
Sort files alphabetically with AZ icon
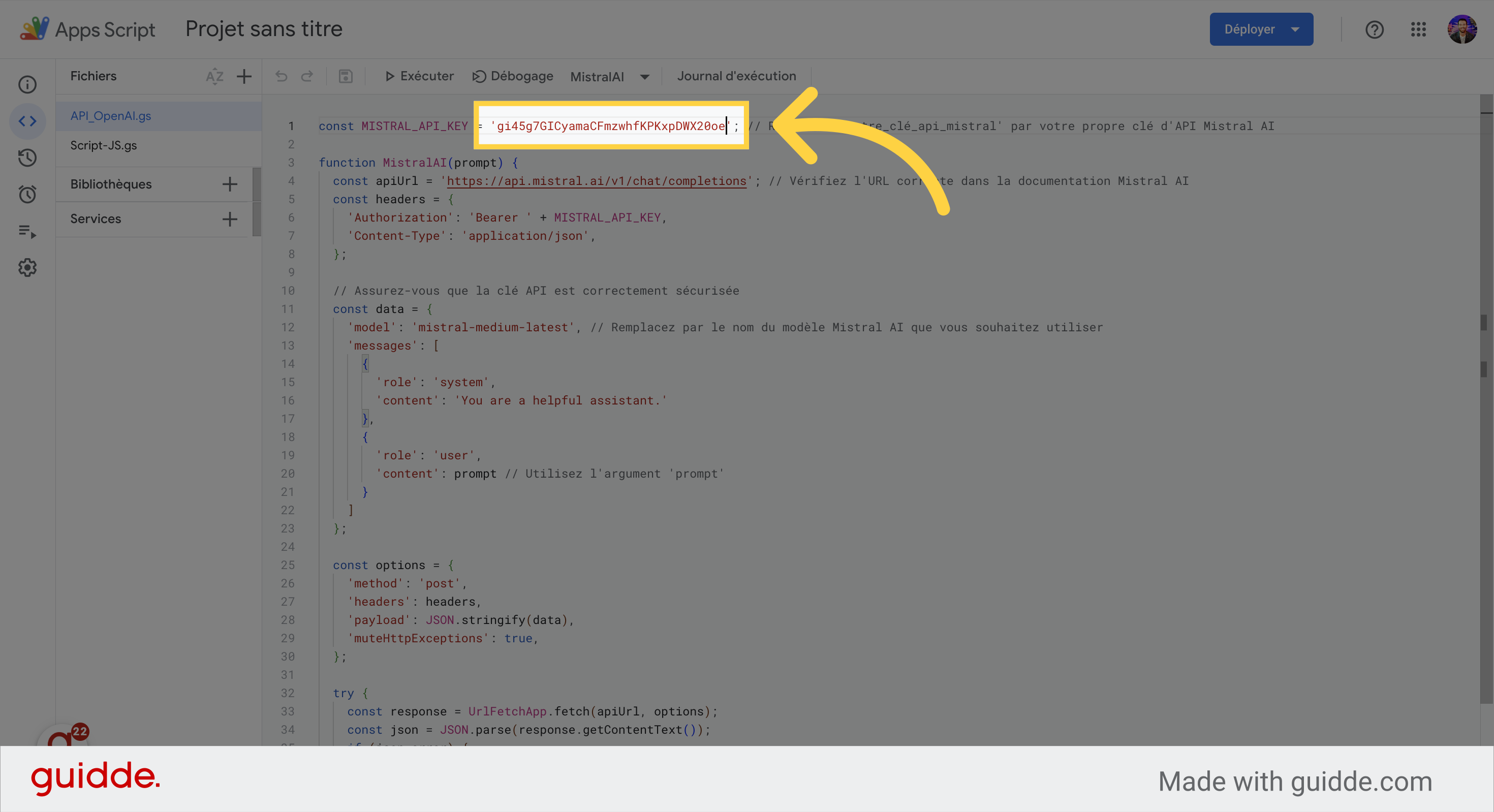[214, 76]
